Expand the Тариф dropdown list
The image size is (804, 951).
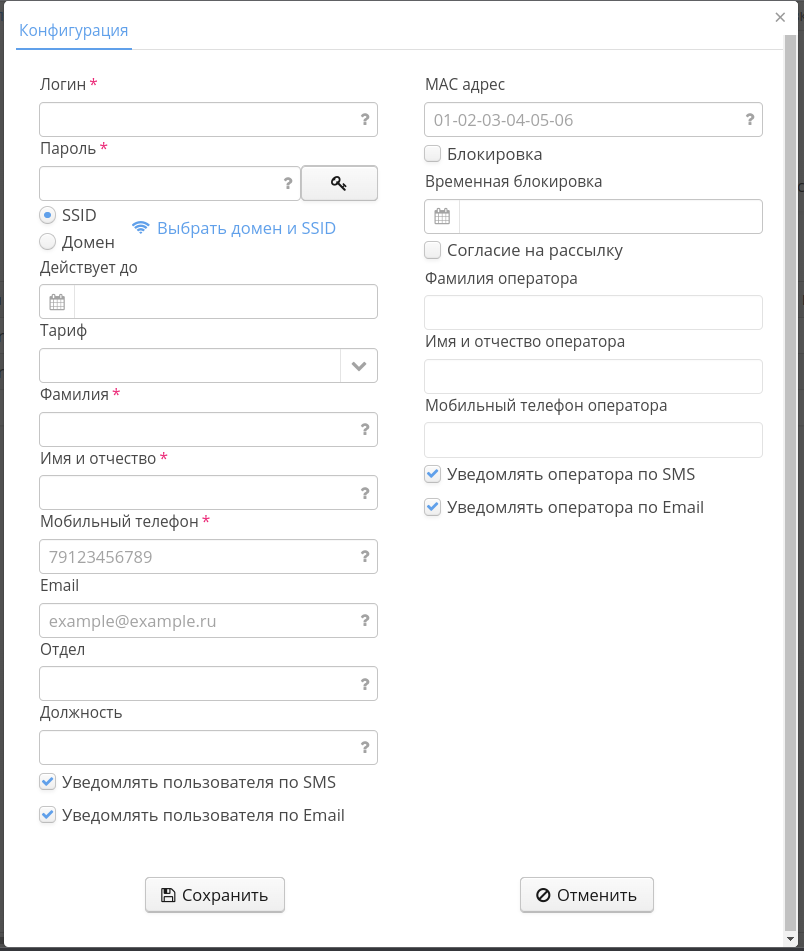[359, 366]
